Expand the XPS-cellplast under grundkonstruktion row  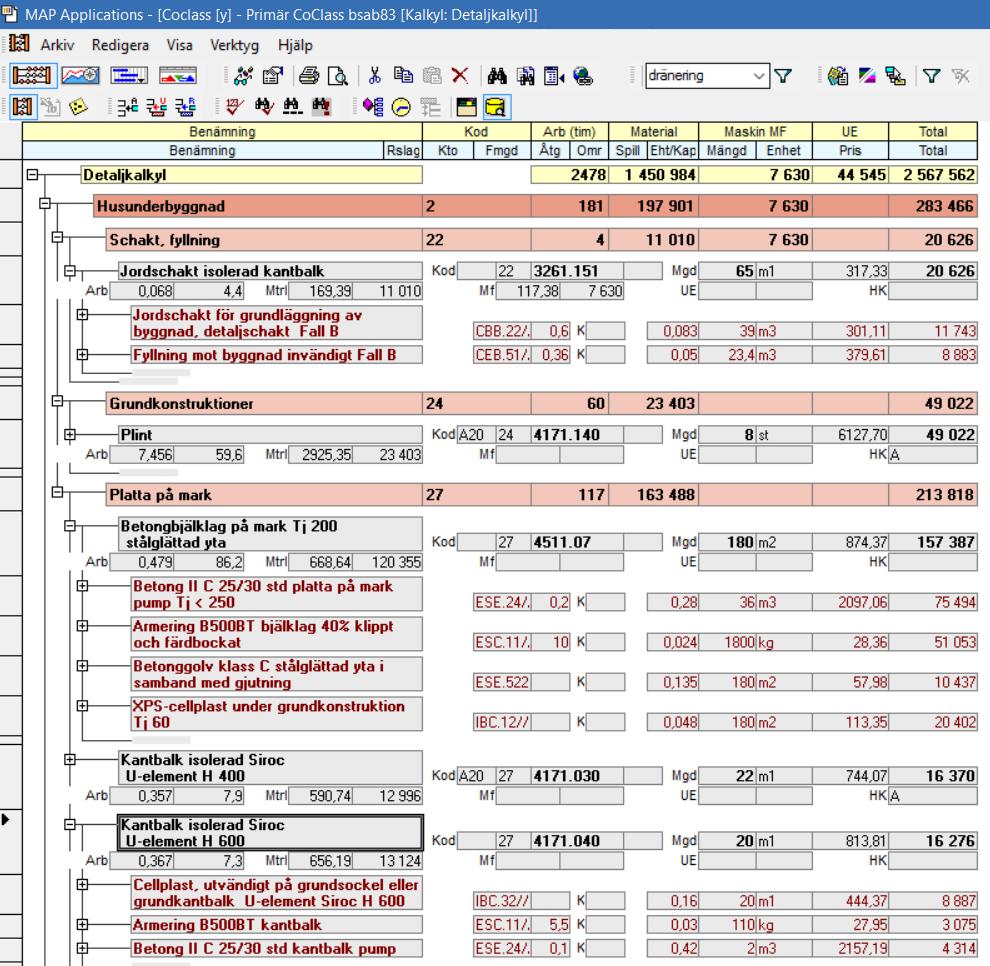click(82, 706)
